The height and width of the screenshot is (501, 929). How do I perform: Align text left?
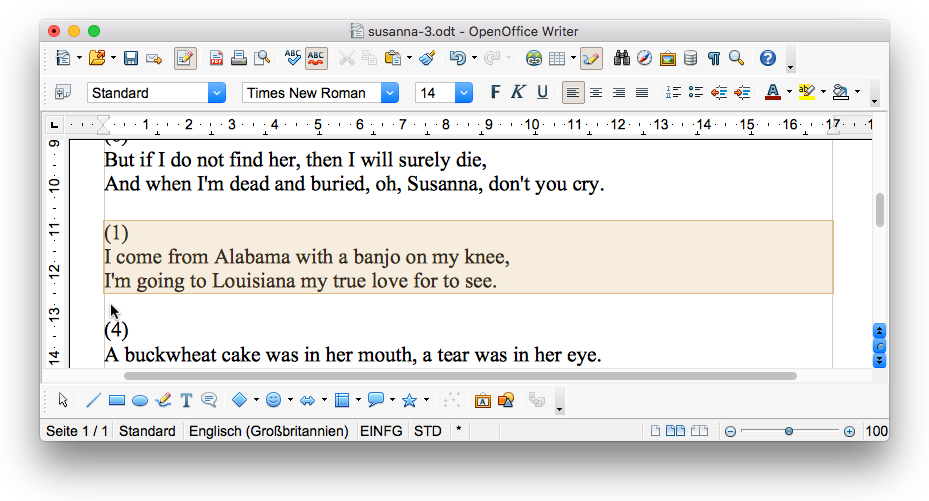572,92
